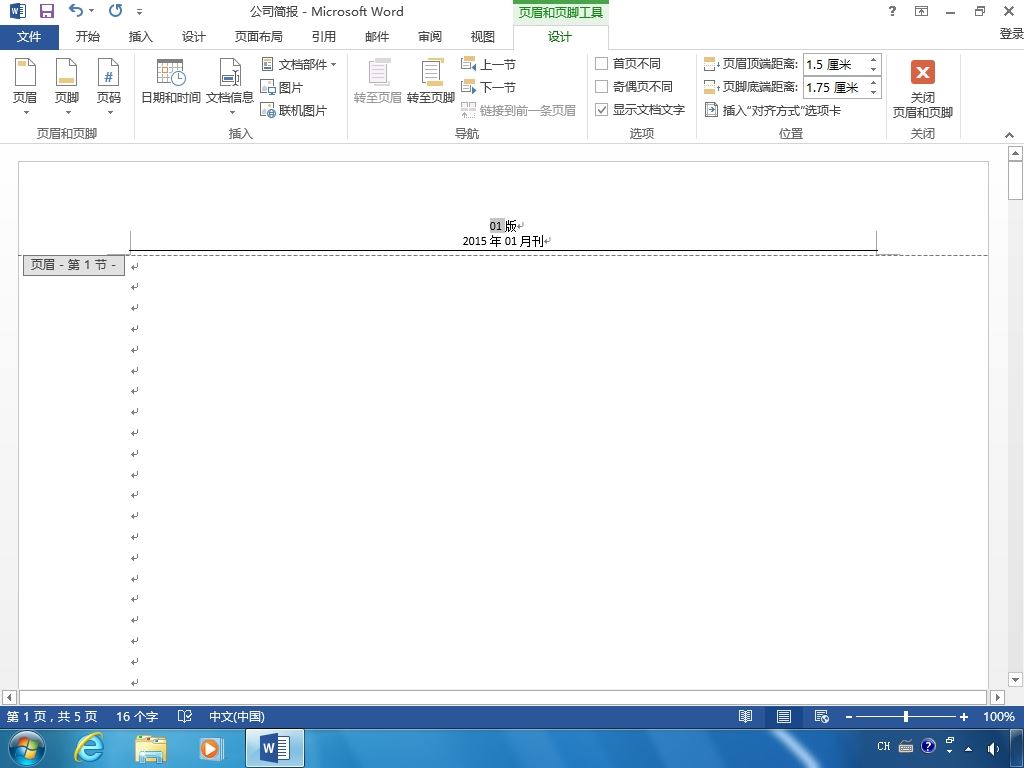The image size is (1024, 768).
Task: Click 插入"对齐方式"选项卡 button
Action: (x=773, y=110)
